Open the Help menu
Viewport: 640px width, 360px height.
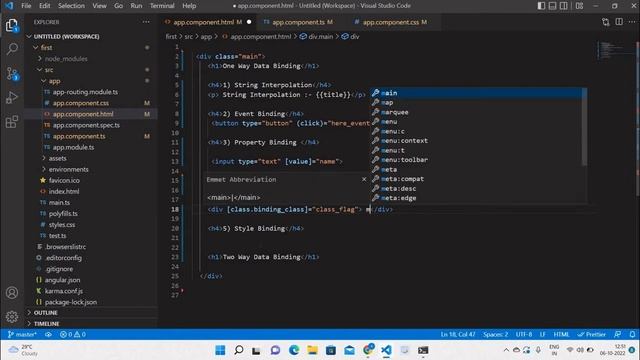tap(189, 6)
